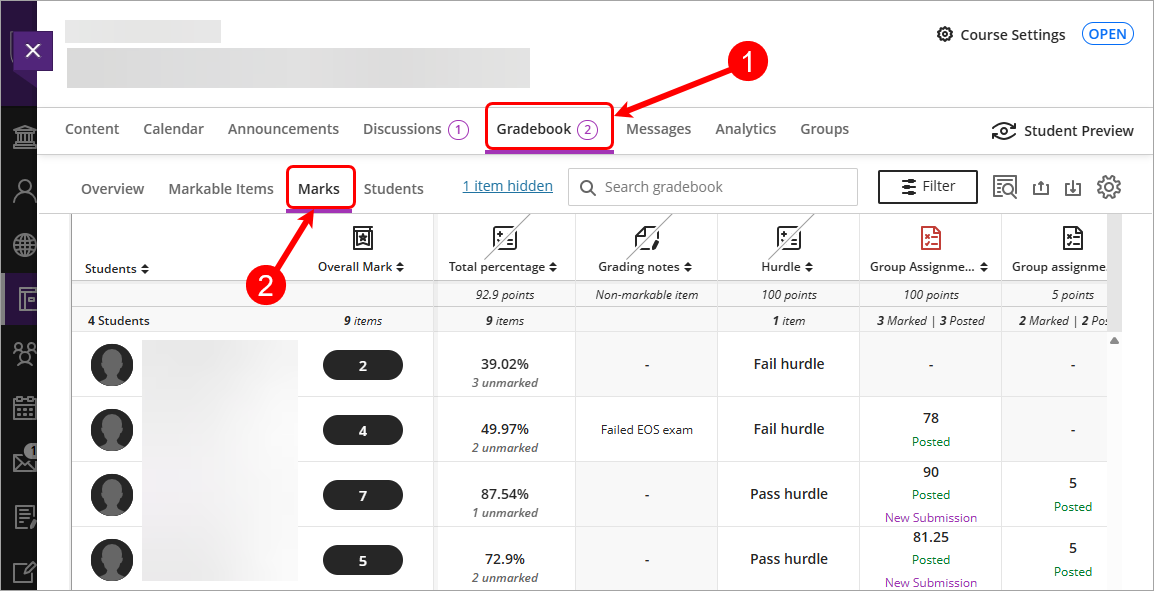The height and width of the screenshot is (591, 1154).
Task: Open gradebook settings gear icon
Action: tap(1109, 187)
